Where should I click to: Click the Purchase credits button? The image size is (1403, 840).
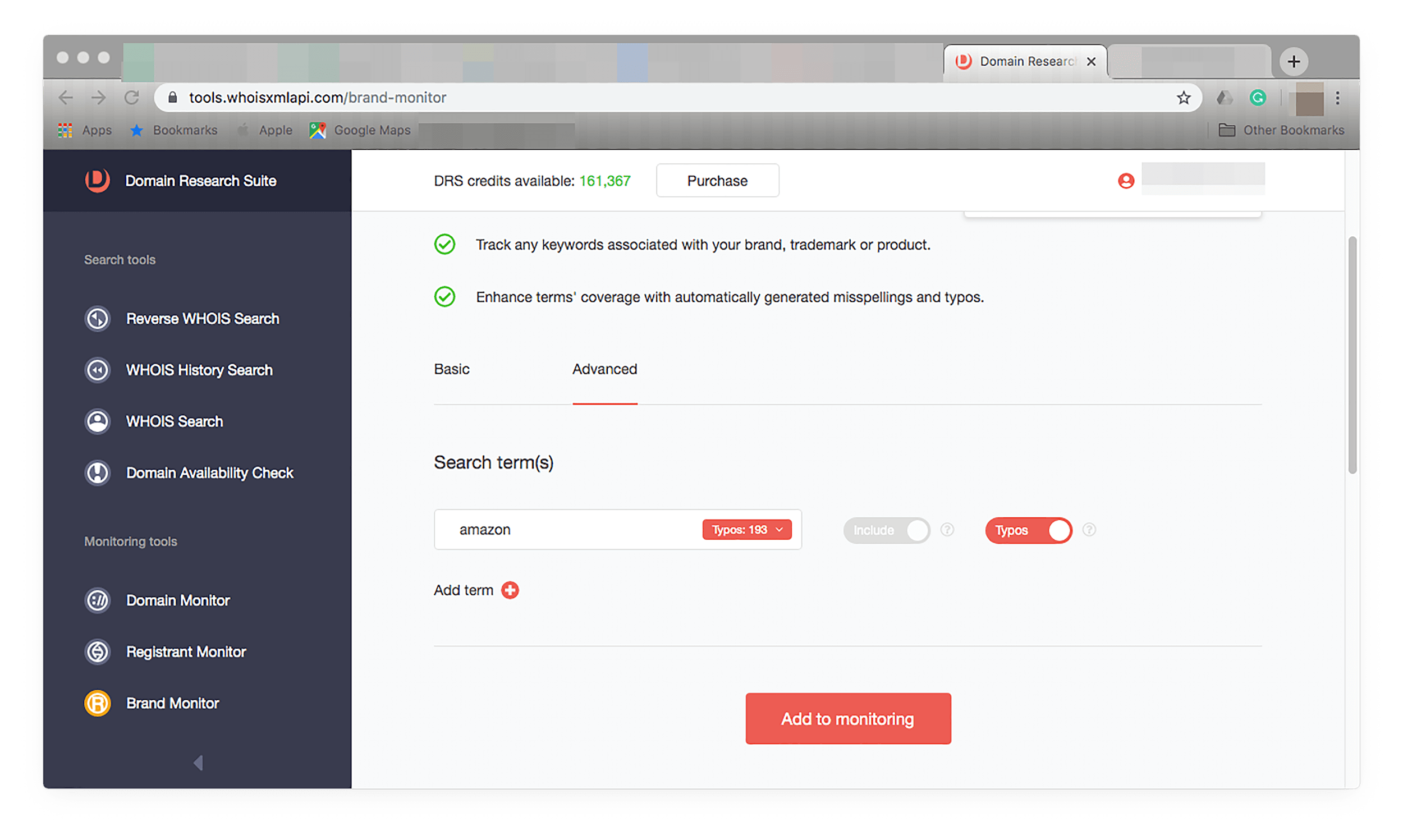click(x=717, y=181)
